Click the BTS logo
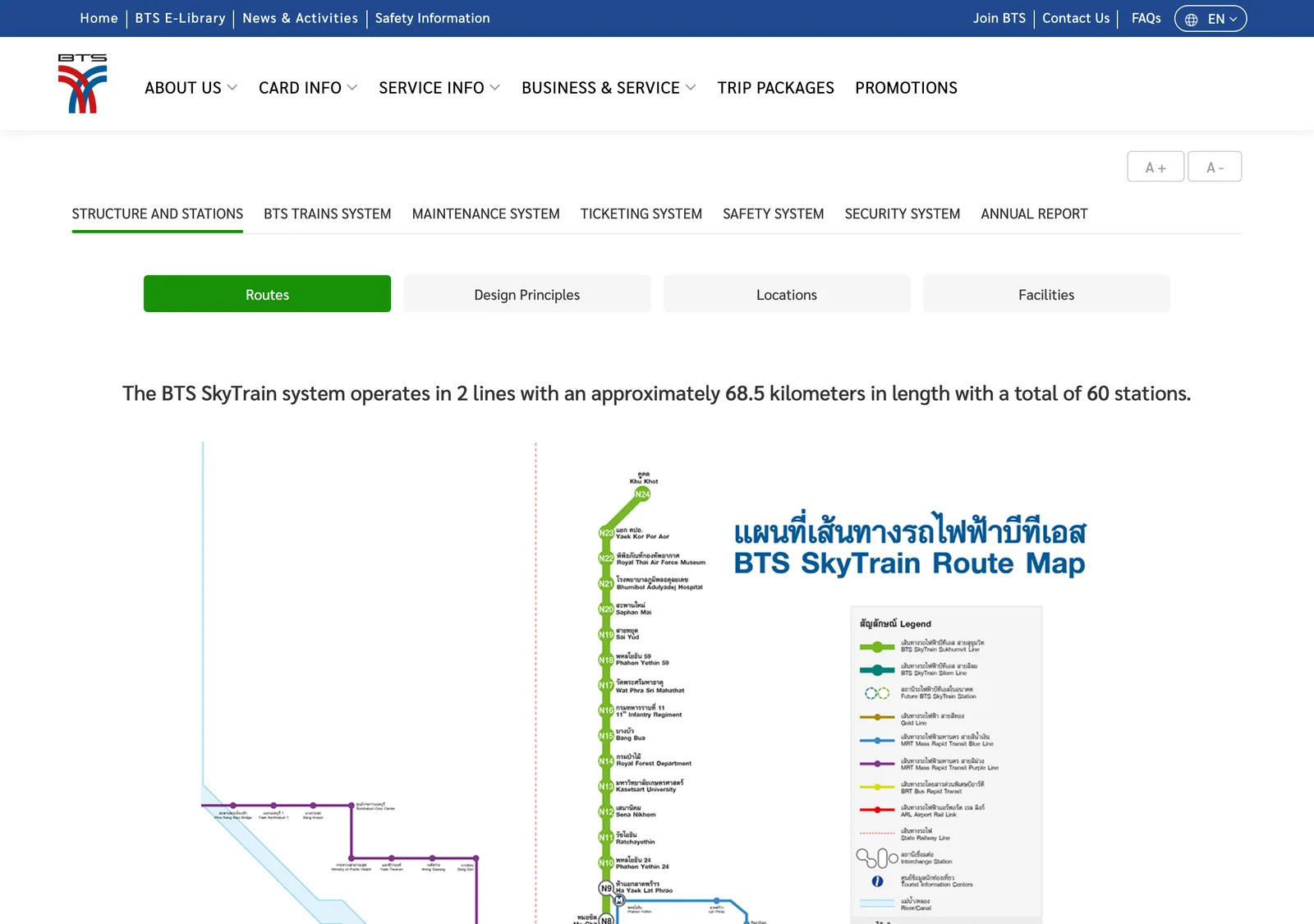 [x=82, y=84]
